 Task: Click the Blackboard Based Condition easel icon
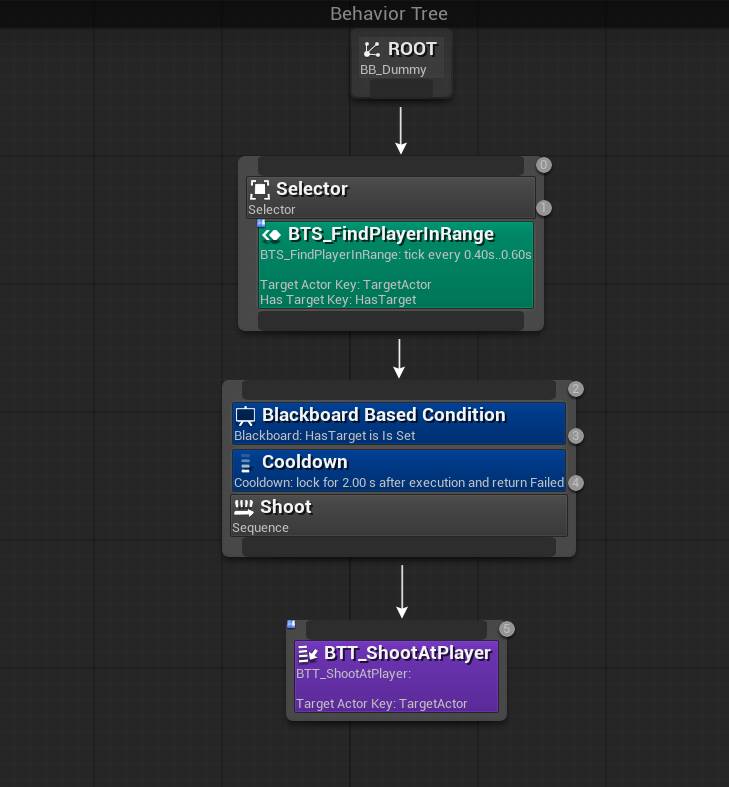(x=246, y=416)
